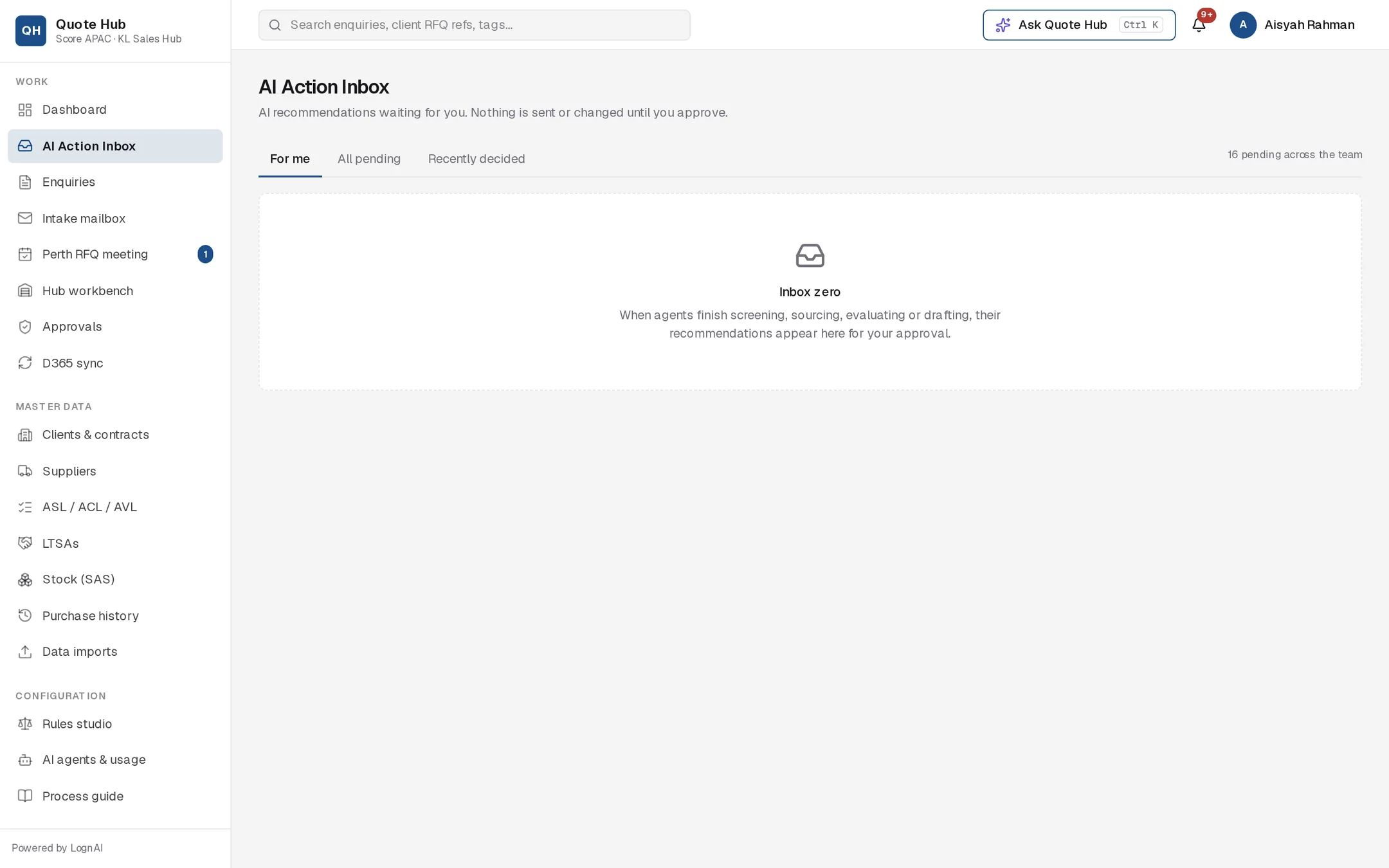Click the Data imports upload icon
1389x868 pixels.
pos(25,651)
